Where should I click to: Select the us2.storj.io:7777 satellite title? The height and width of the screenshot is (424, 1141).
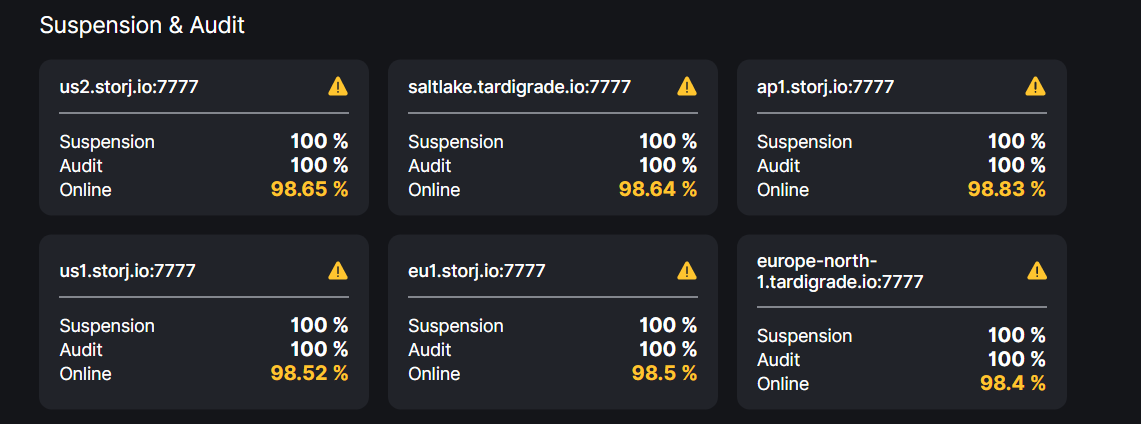(129, 87)
